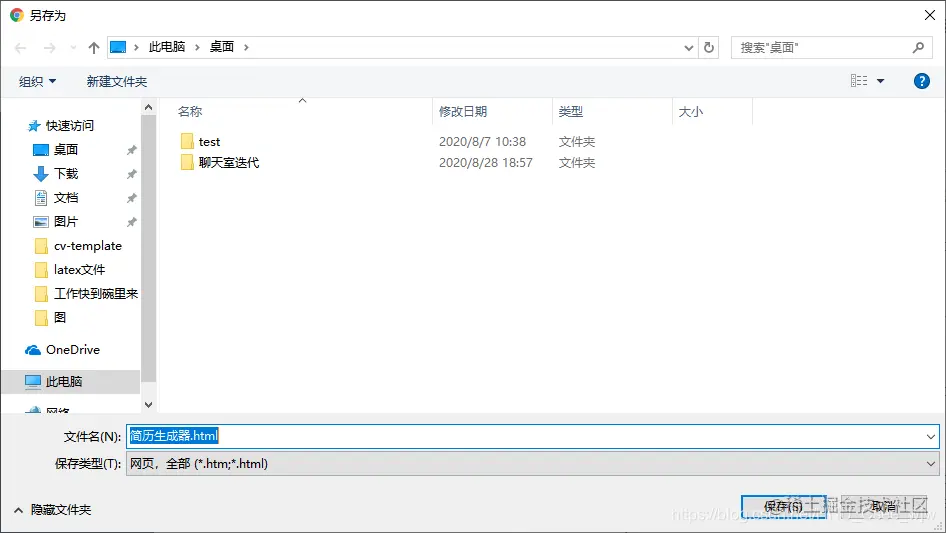Click the date 2020/8/28 18:57
Screen dimensions: 946x533
486,162
